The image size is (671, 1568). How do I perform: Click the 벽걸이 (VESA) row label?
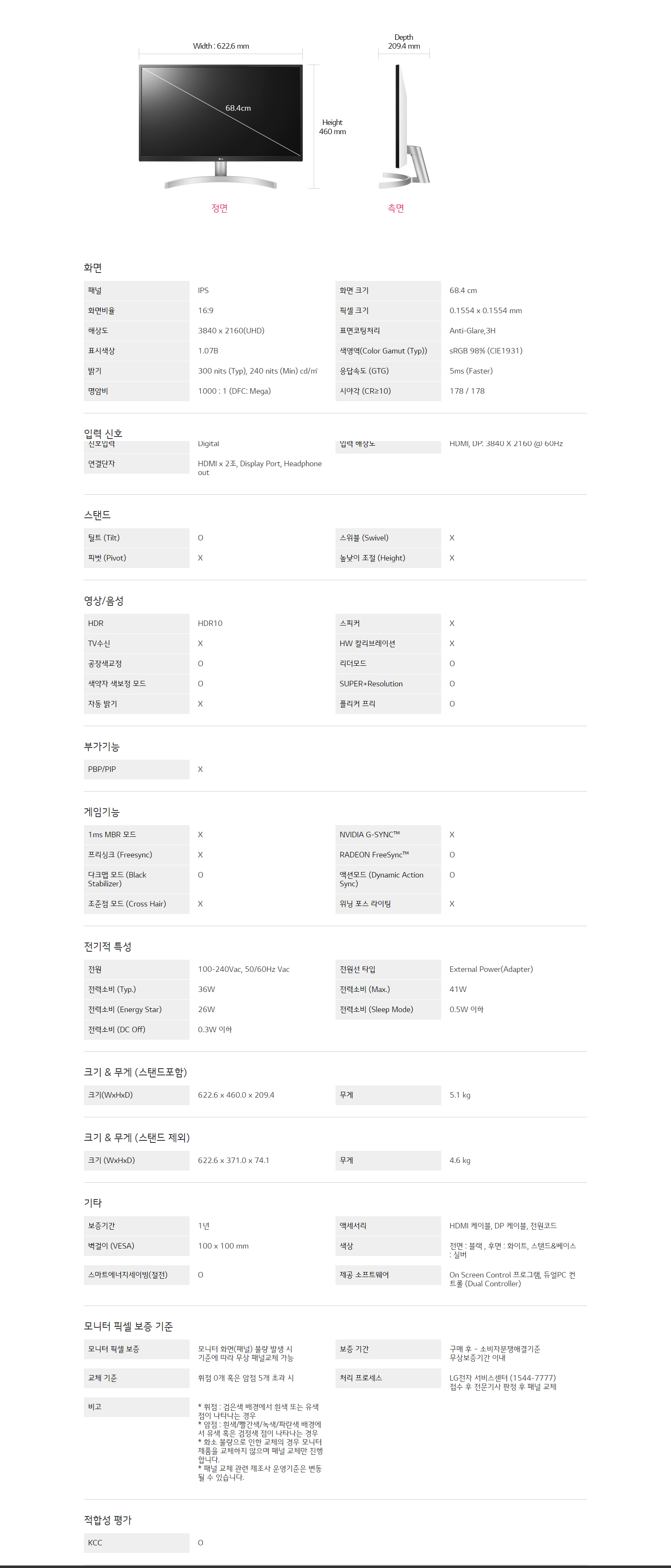tap(111, 1246)
